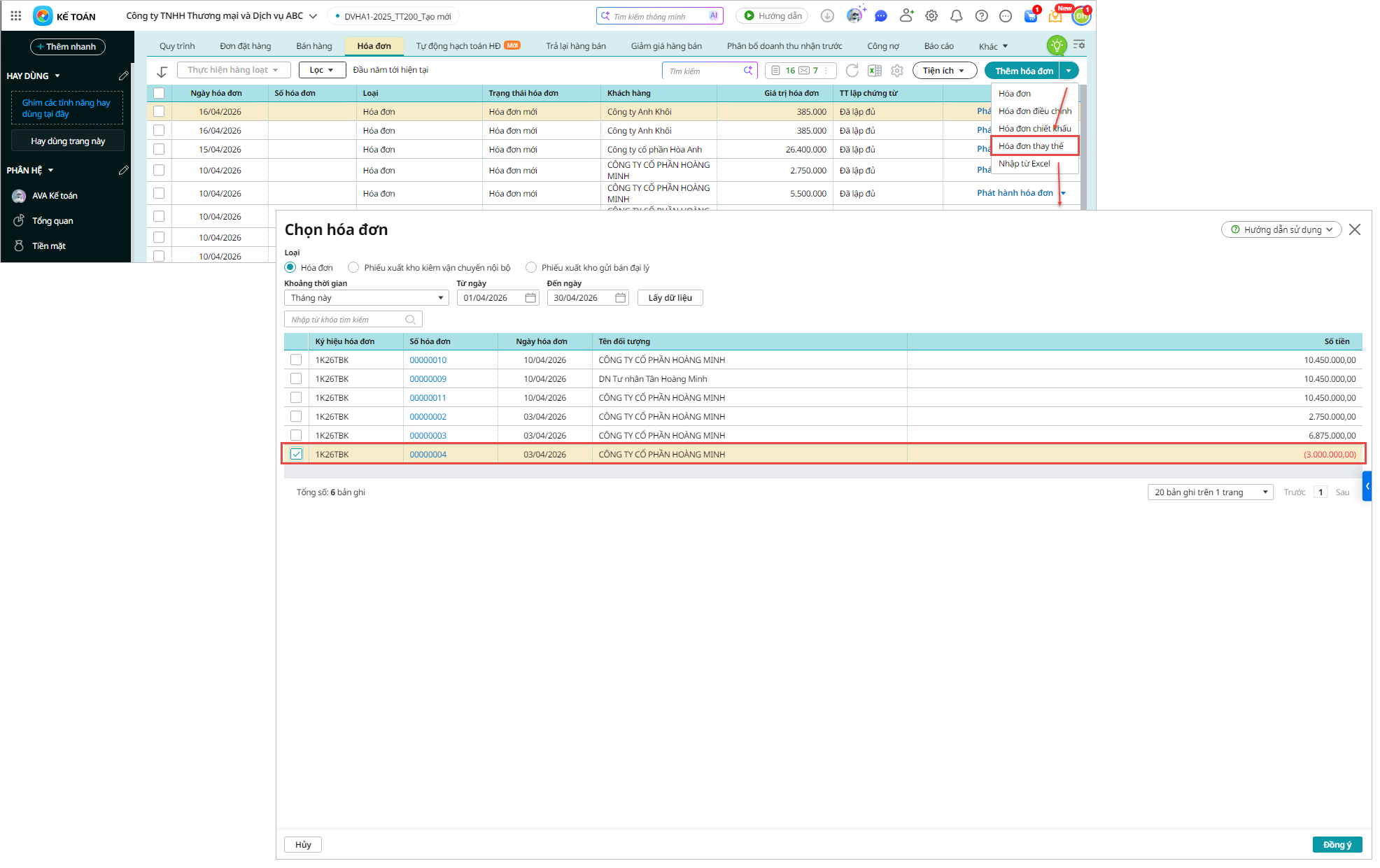Export invoice list to Excel icon

point(875,71)
